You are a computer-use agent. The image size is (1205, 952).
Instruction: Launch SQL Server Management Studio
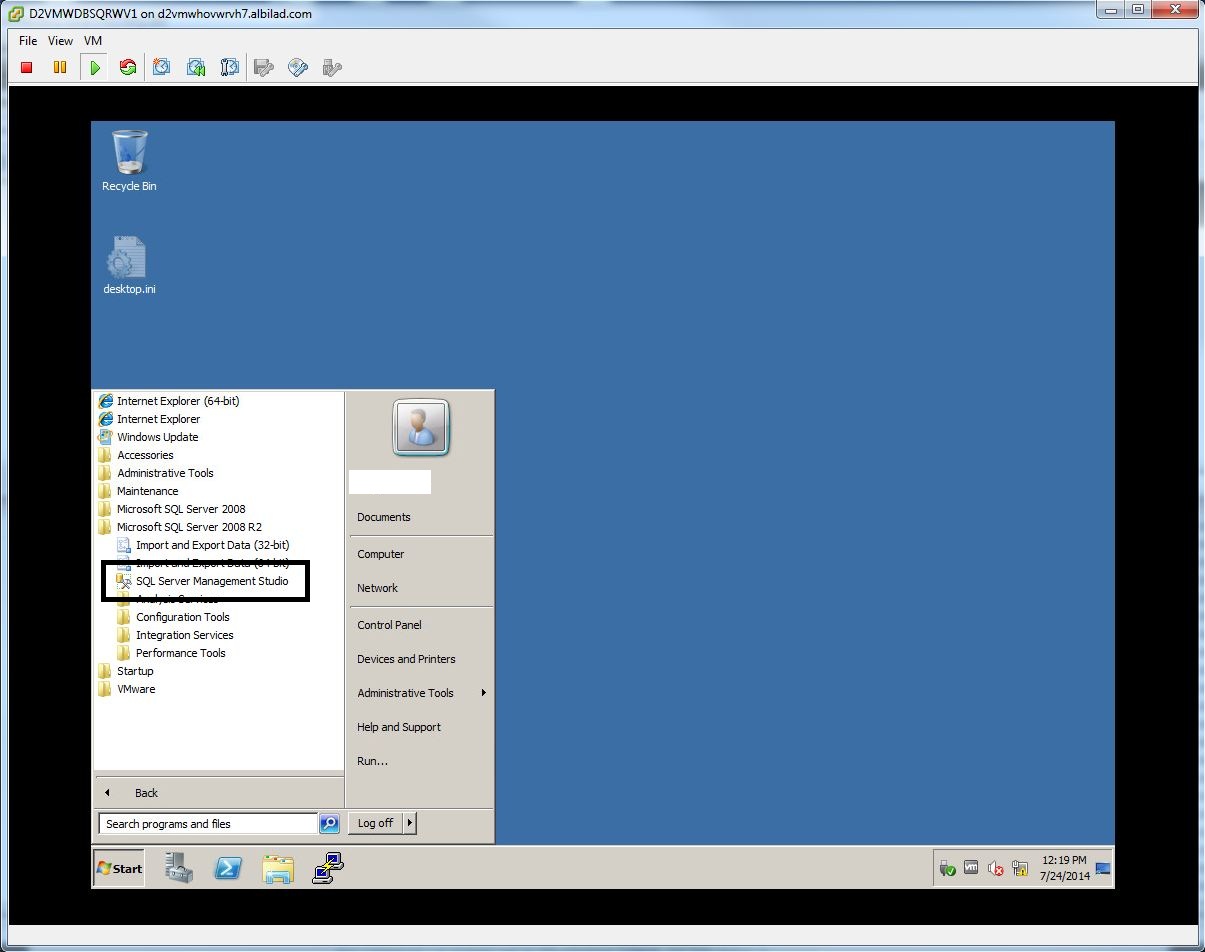click(212, 581)
